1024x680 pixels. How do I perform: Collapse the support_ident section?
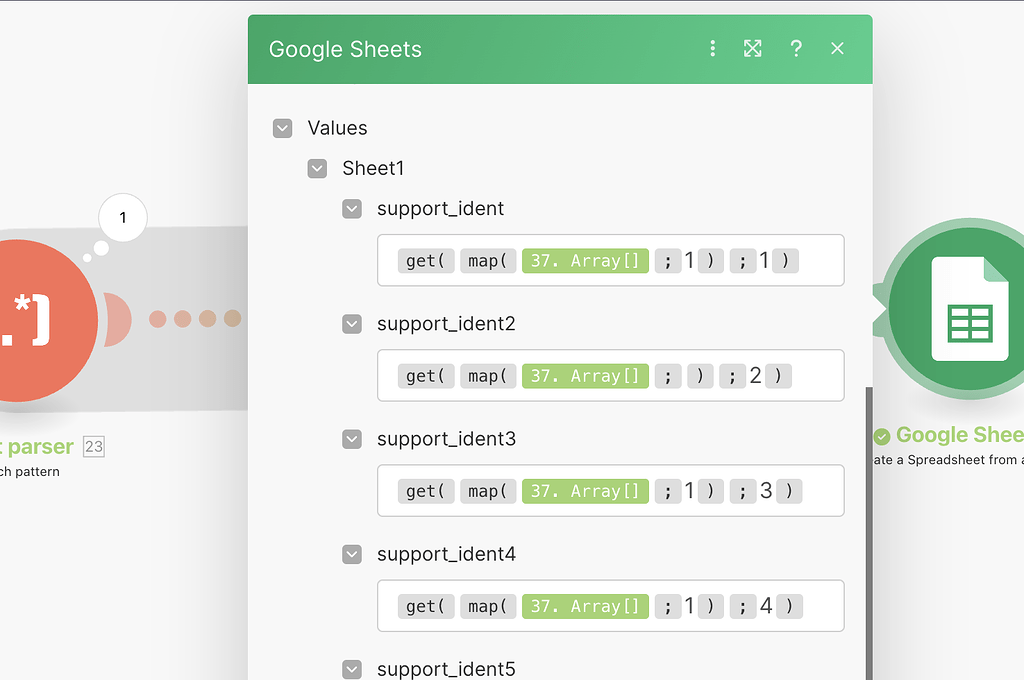click(351, 209)
